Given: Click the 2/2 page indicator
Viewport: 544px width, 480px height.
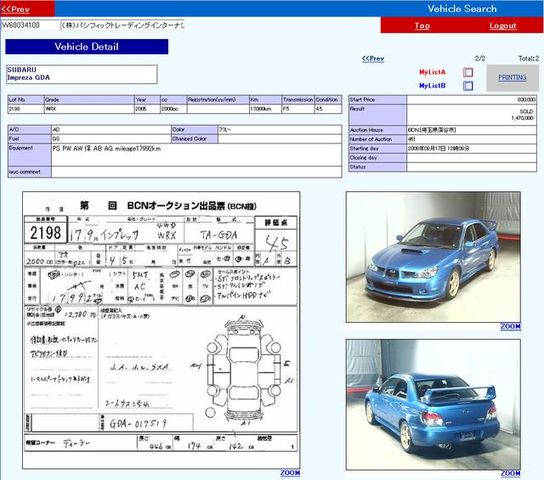Looking at the screenshot, I should click(480, 59).
